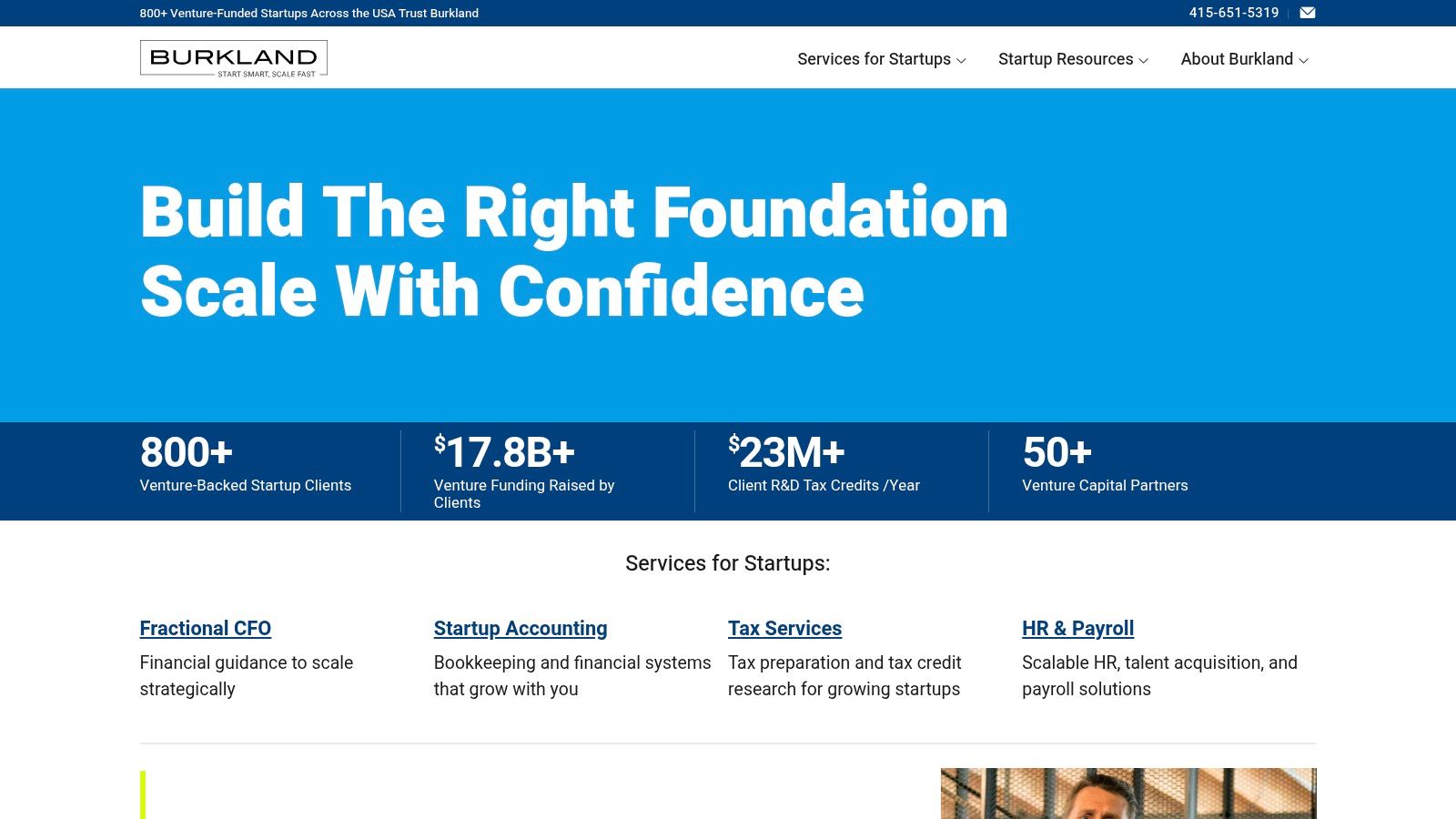The height and width of the screenshot is (819, 1456).
Task: Click the chevron beside Services for Startups
Action: pyautogui.click(x=961, y=60)
